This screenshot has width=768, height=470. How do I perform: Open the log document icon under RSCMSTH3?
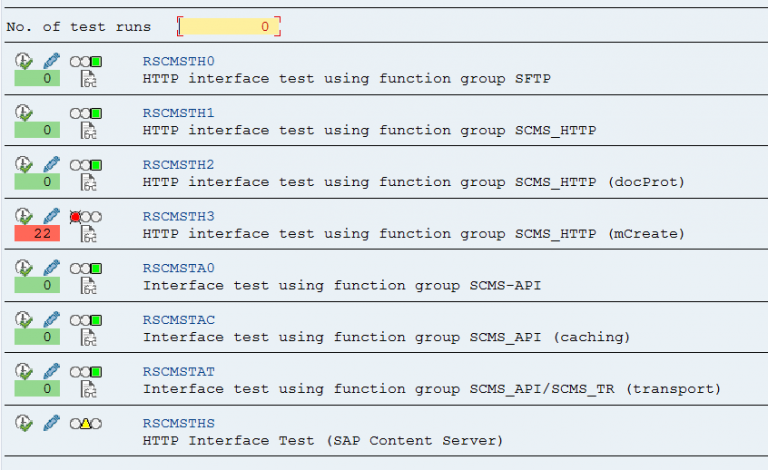click(x=89, y=234)
